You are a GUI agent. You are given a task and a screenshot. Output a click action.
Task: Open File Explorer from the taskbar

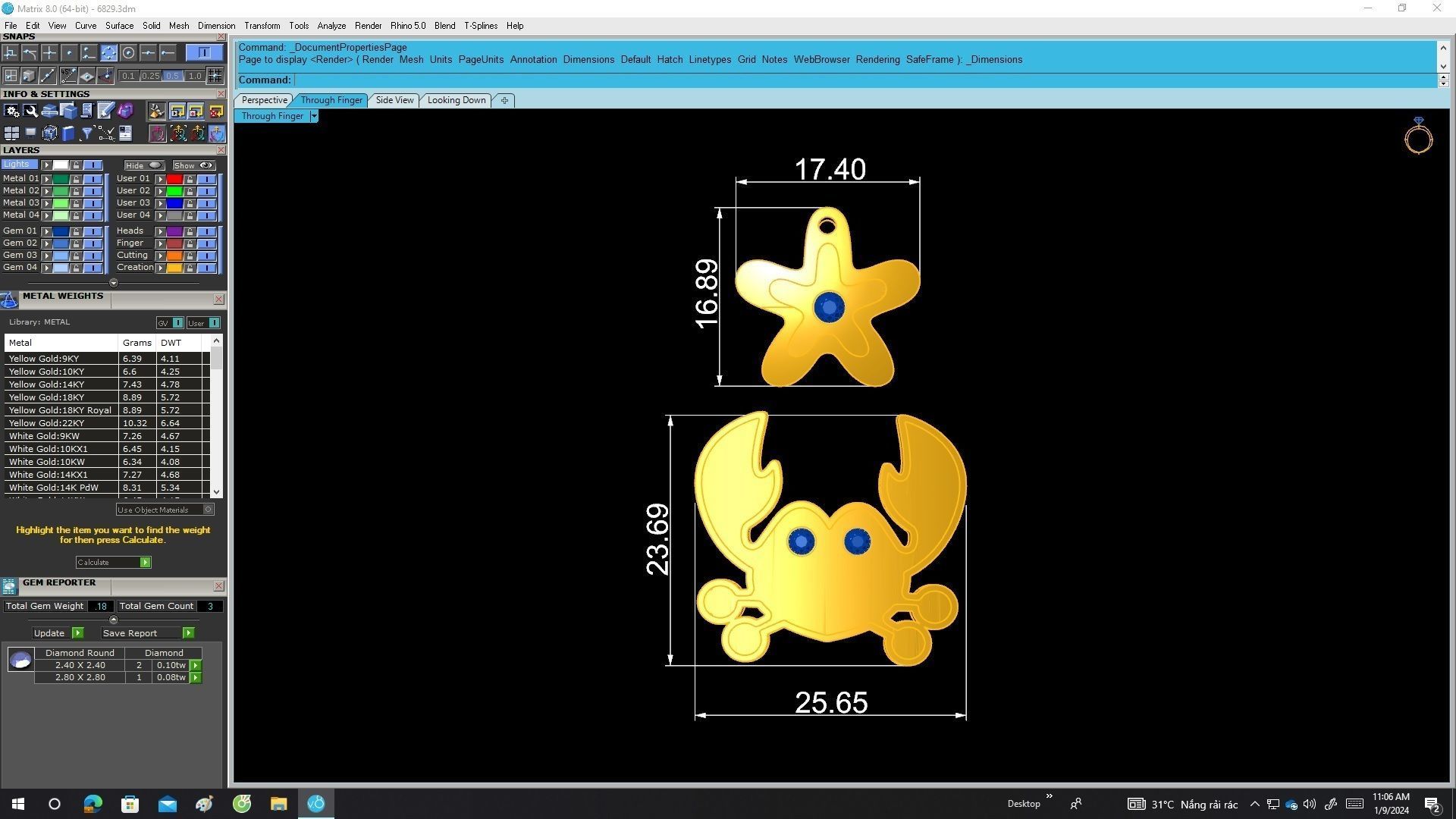click(x=278, y=804)
